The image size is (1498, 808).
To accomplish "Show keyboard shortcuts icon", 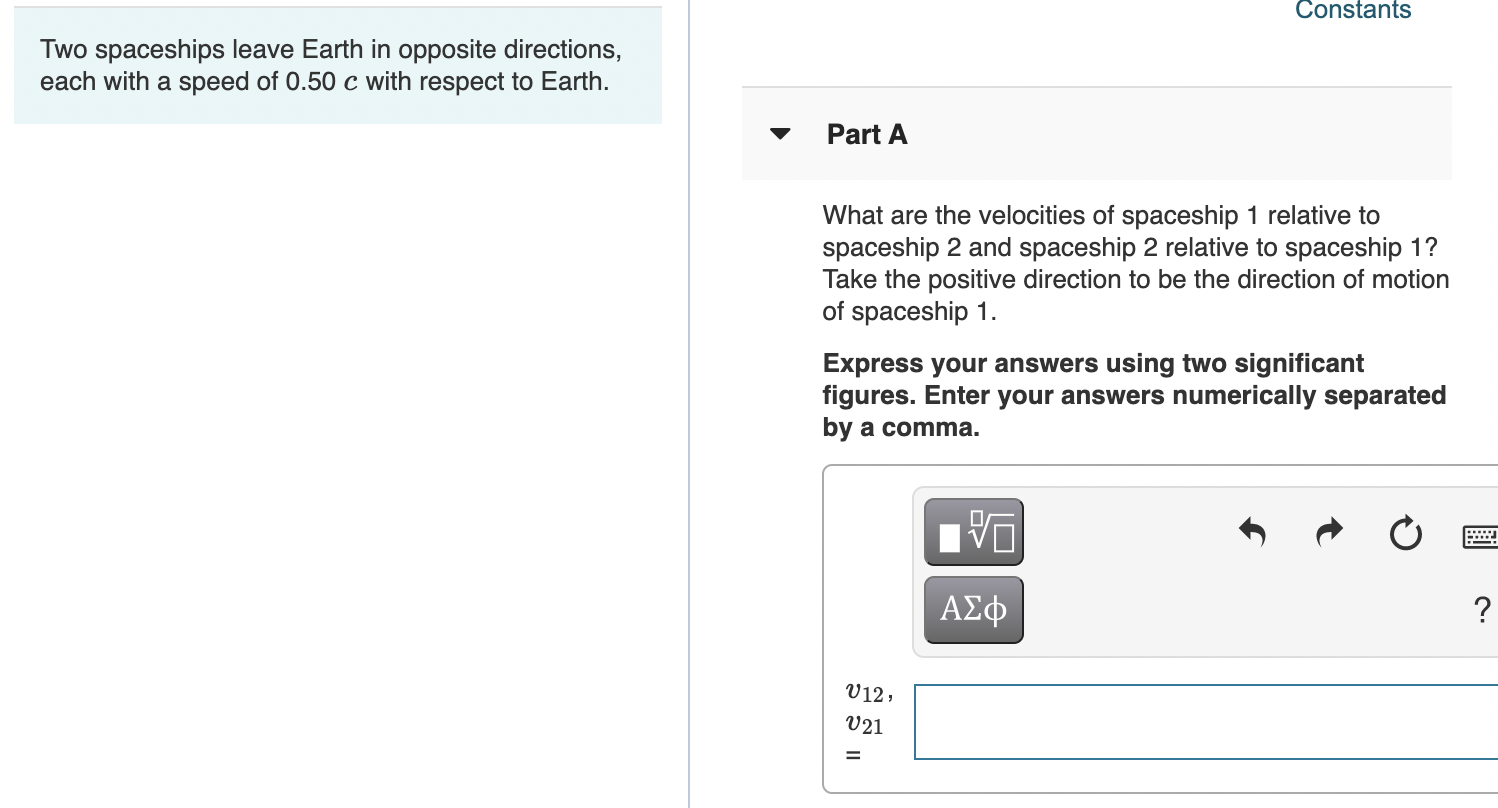I will pos(1480,536).
